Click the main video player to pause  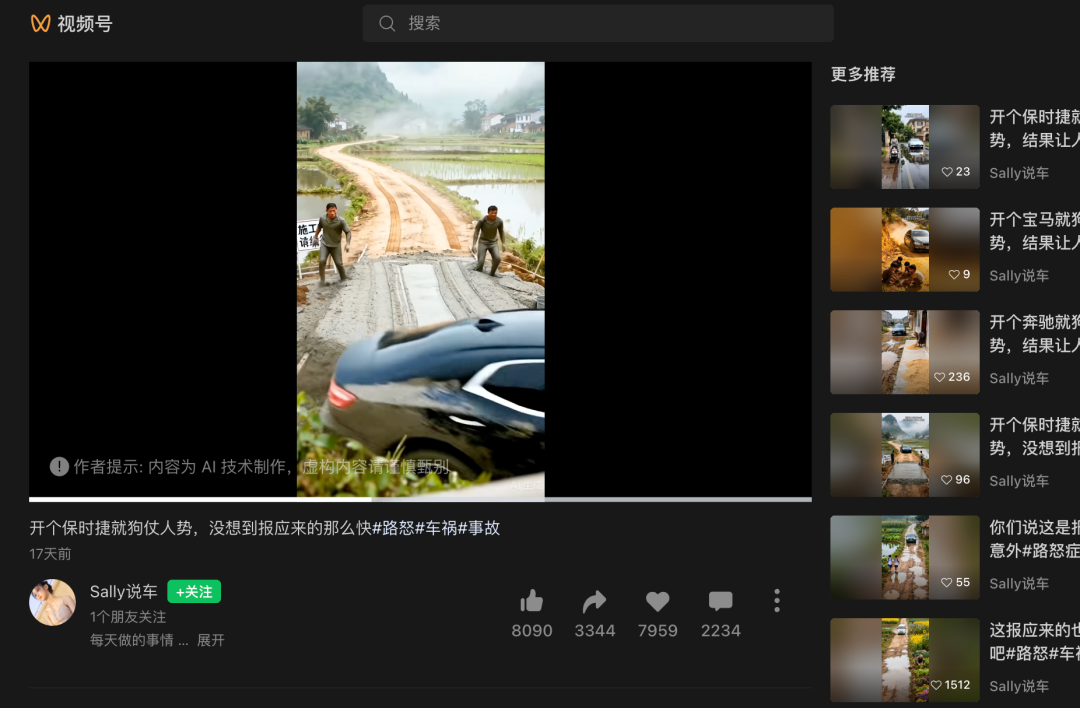420,280
